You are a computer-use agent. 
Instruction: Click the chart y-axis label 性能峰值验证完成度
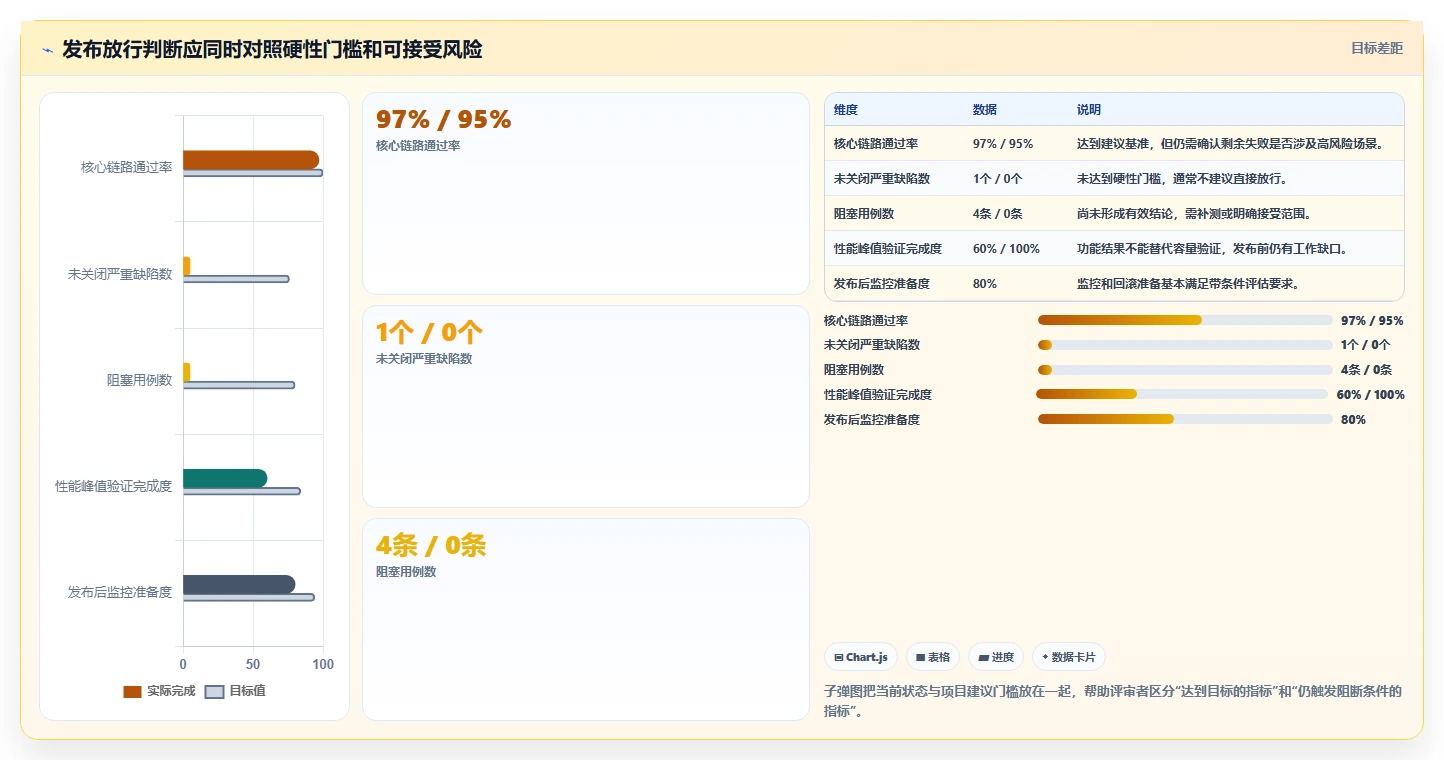pyautogui.click(x=113, y=486)
